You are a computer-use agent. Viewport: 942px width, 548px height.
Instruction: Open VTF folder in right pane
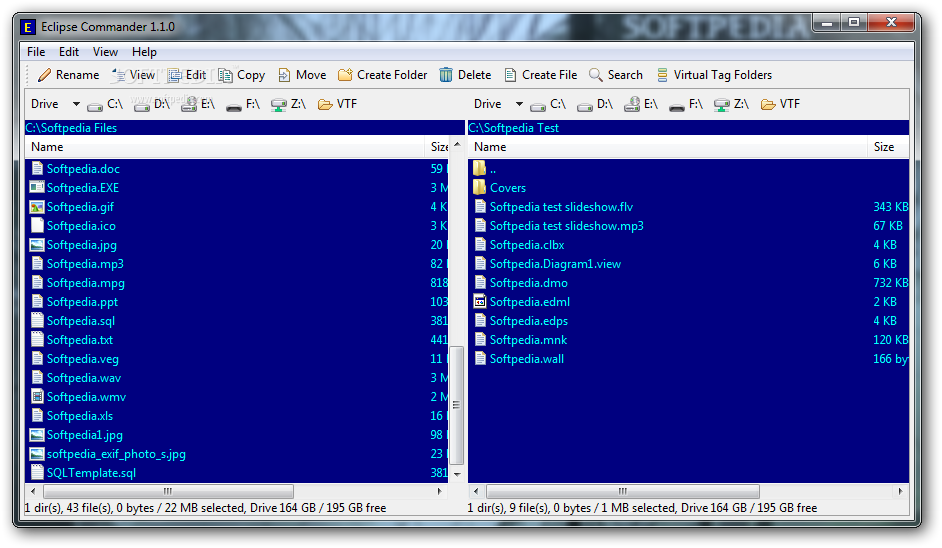[x=780, y=105]
